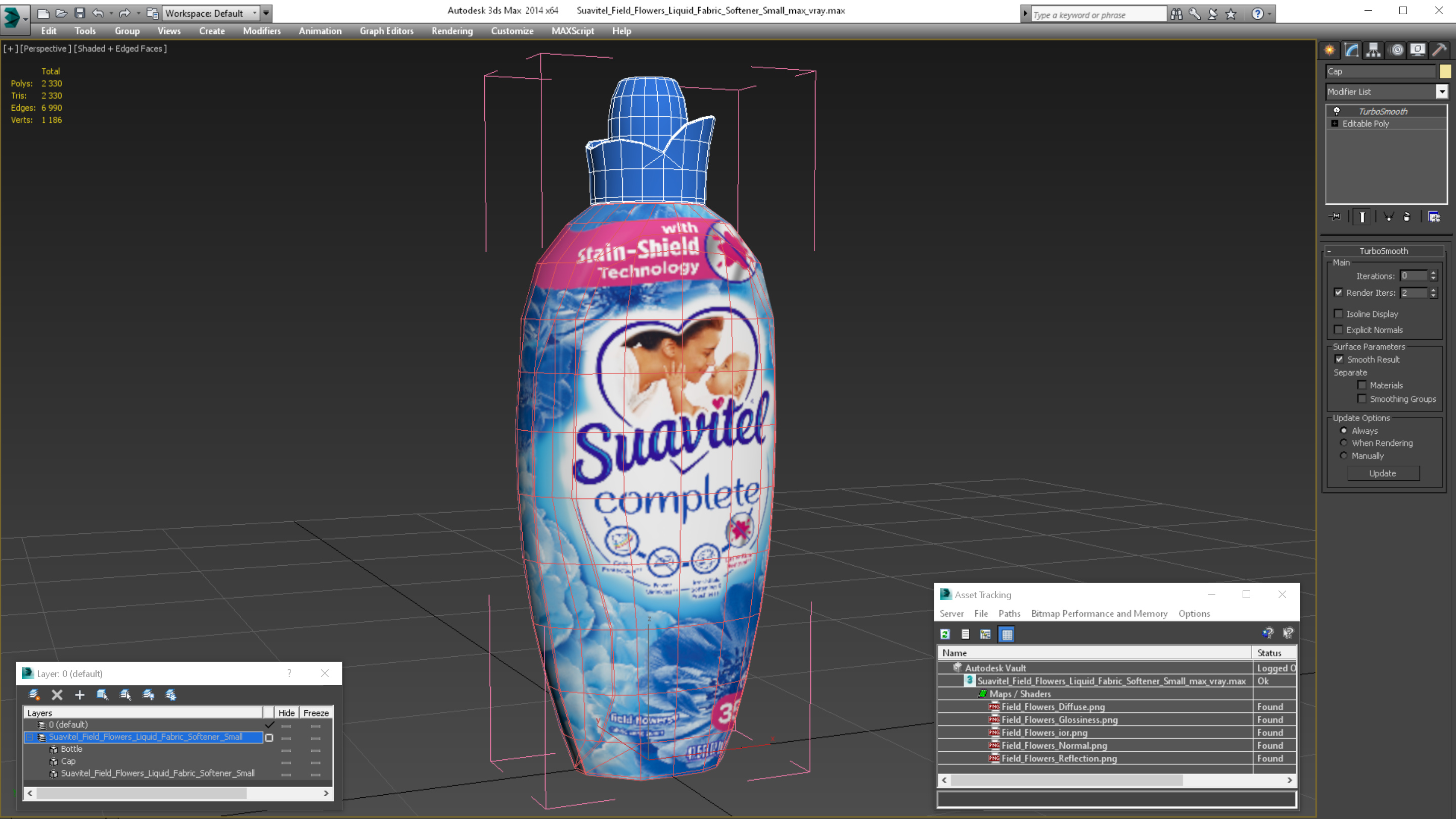Enable Isoline Display checkbox
This screenshot has height=819, width=1456.
tap(1338, 313)
